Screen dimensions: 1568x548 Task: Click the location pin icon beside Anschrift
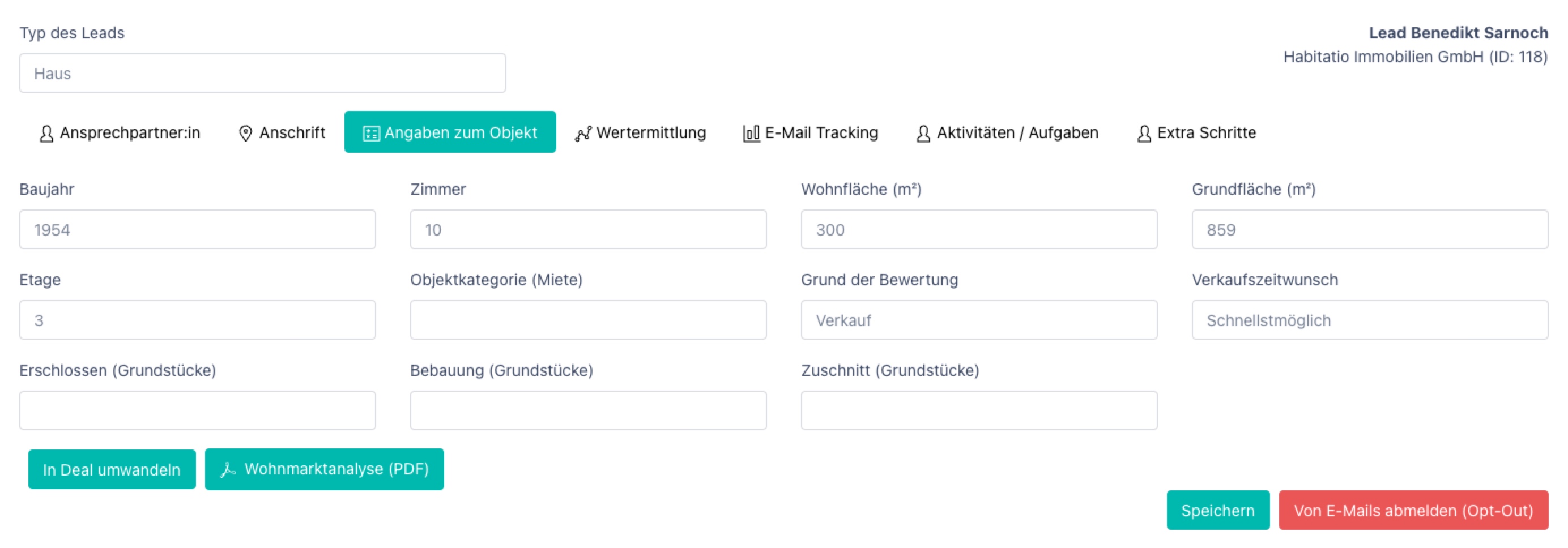click(x=245, y=132)
